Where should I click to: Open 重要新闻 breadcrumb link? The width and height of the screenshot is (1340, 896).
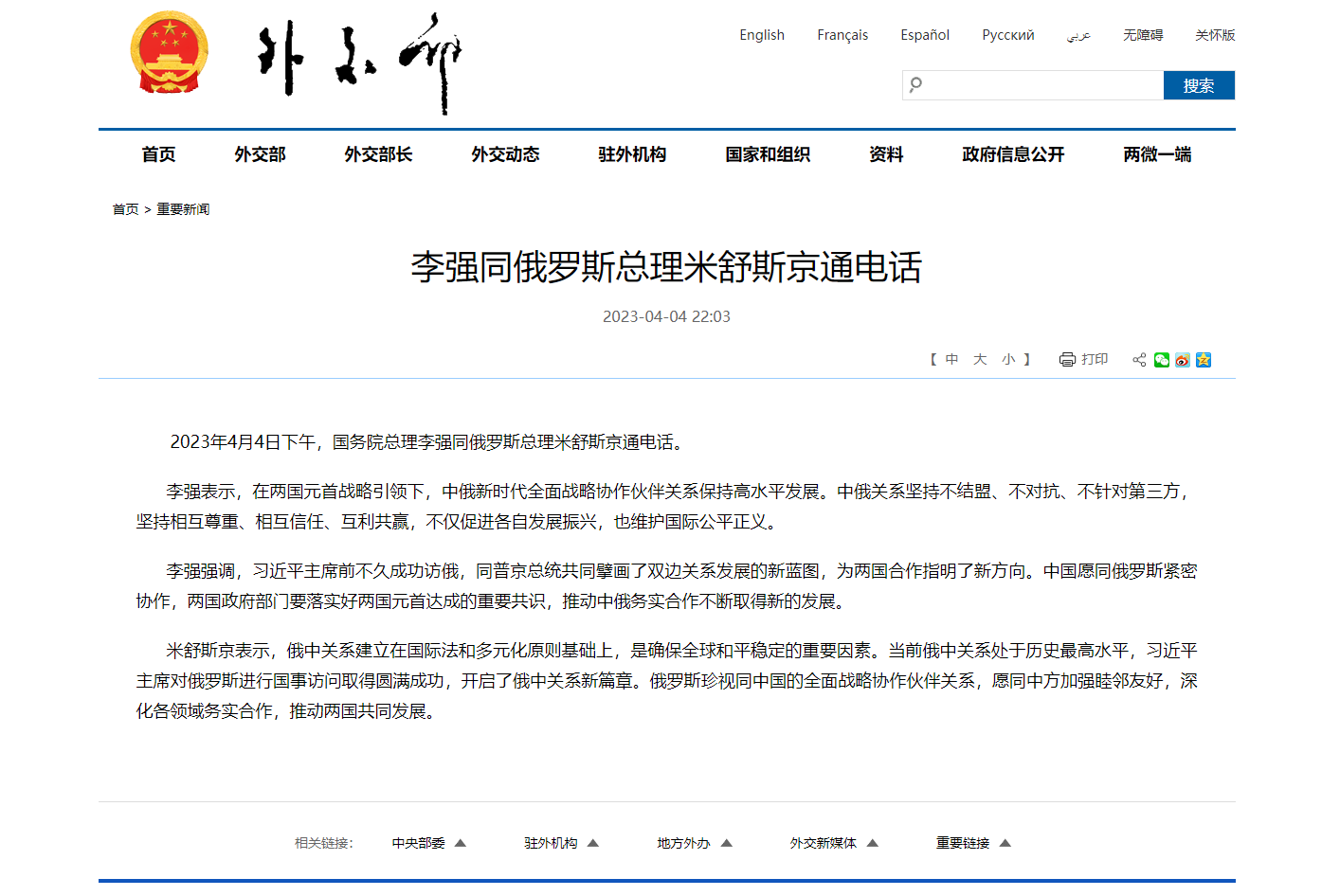click(x=183, y=209)
